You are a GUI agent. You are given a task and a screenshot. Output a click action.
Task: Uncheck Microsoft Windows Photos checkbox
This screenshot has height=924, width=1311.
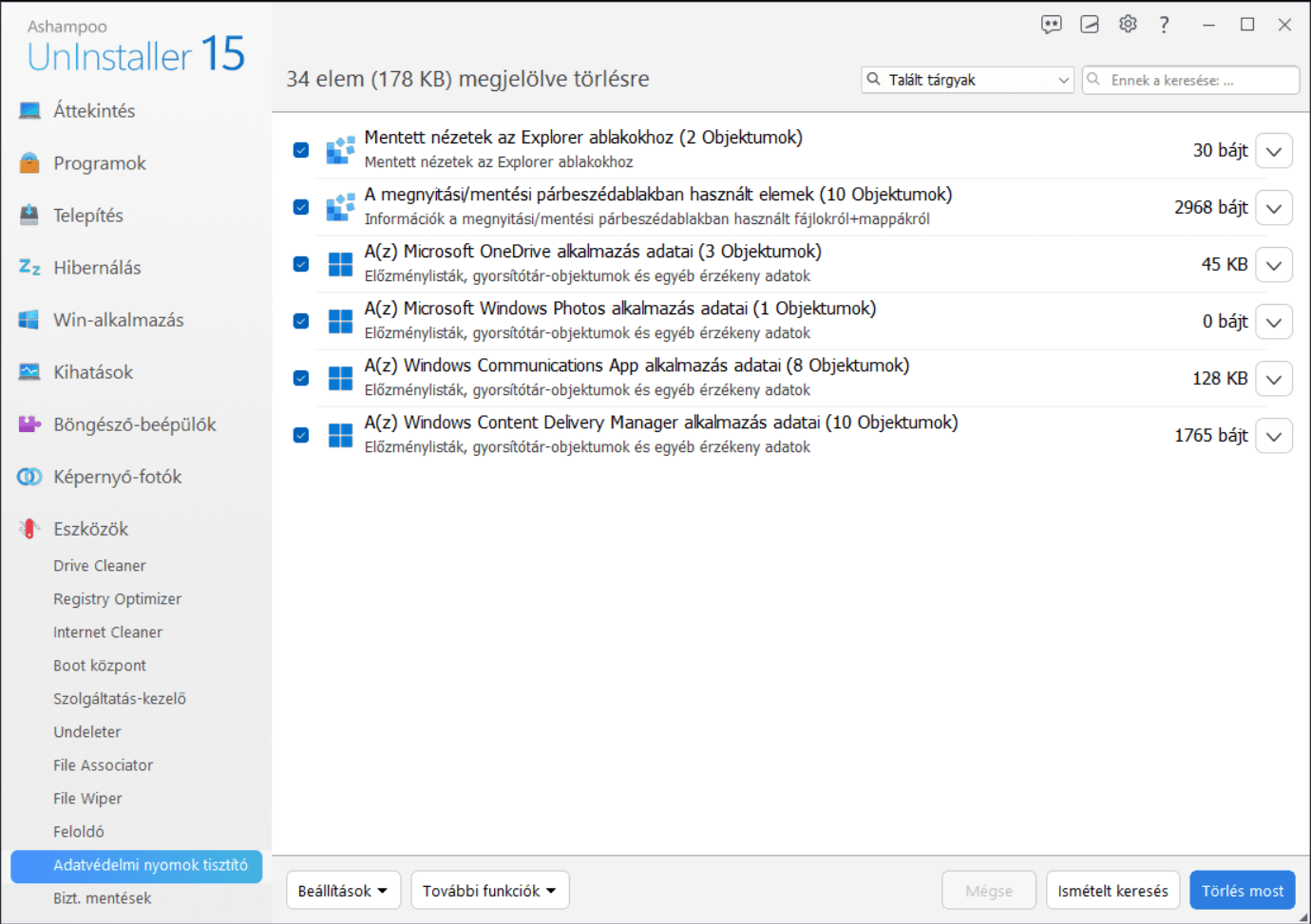tap(301, 321)
